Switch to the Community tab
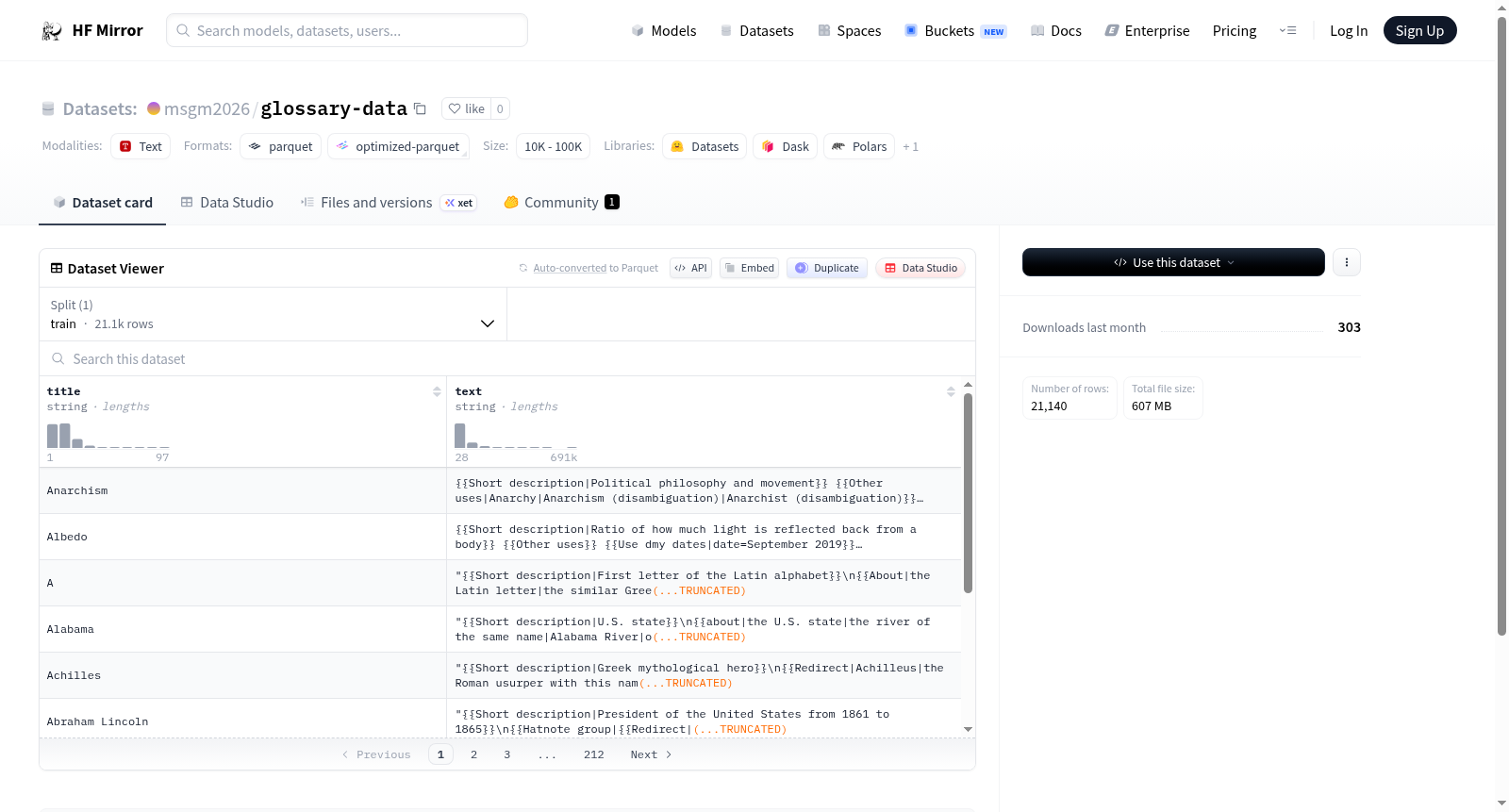Screen dimensions: 1509x812 (x=561, y=202)
